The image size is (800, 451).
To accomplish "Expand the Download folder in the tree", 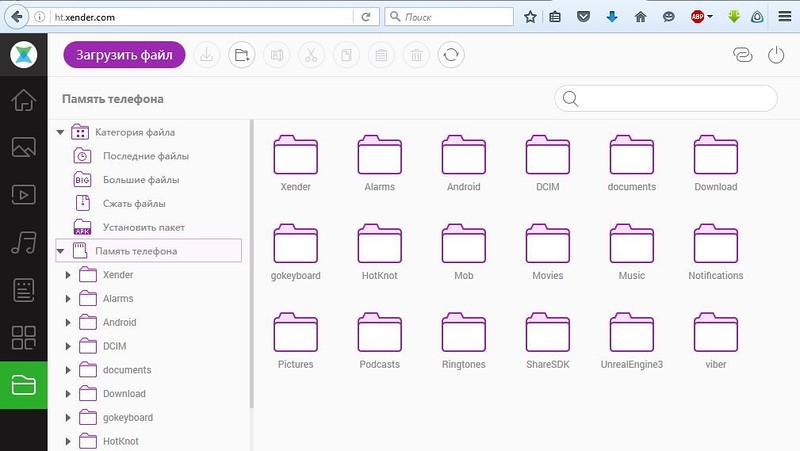I will pyautogui.click(x=68, y=394).
